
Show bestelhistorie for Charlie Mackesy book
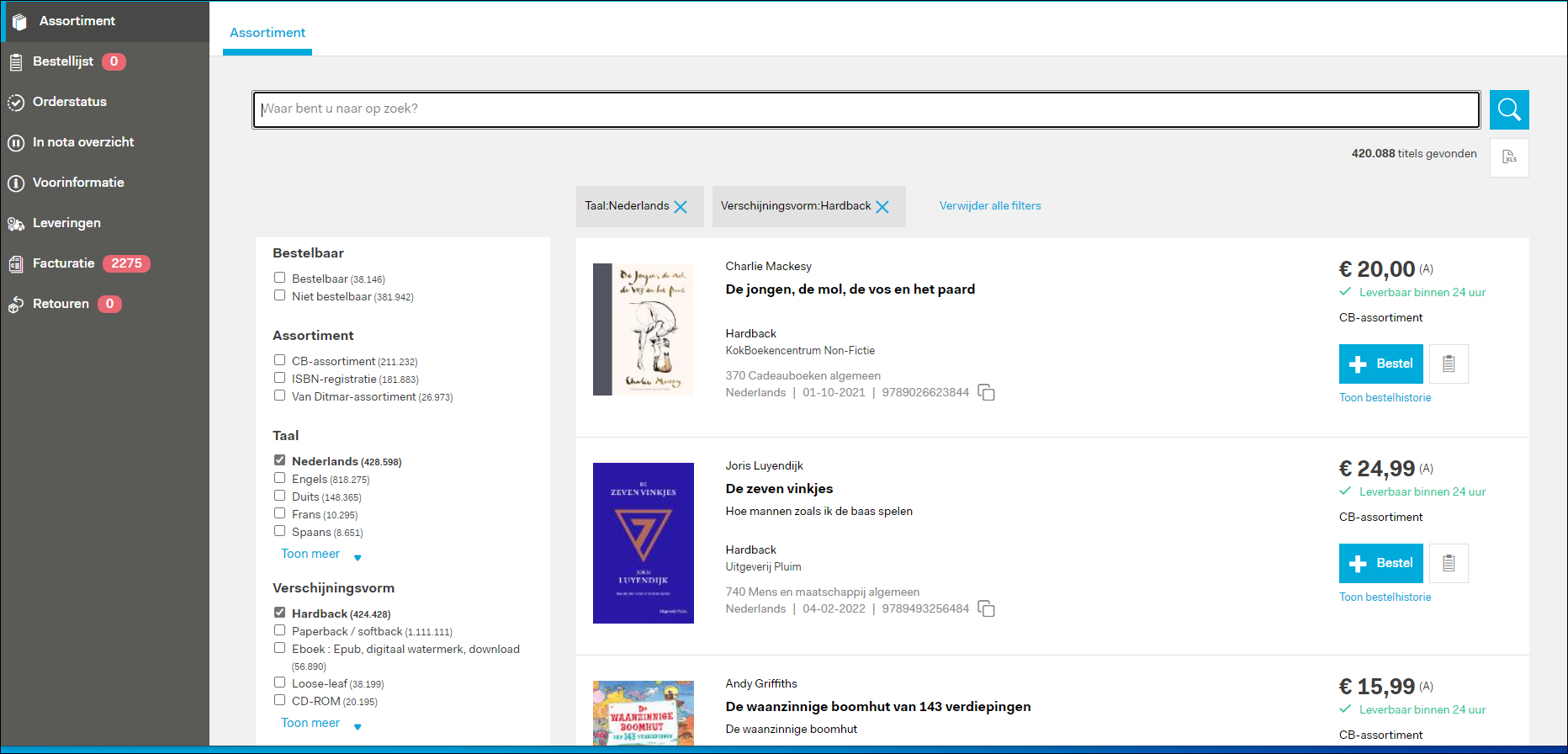point(1385,398)
